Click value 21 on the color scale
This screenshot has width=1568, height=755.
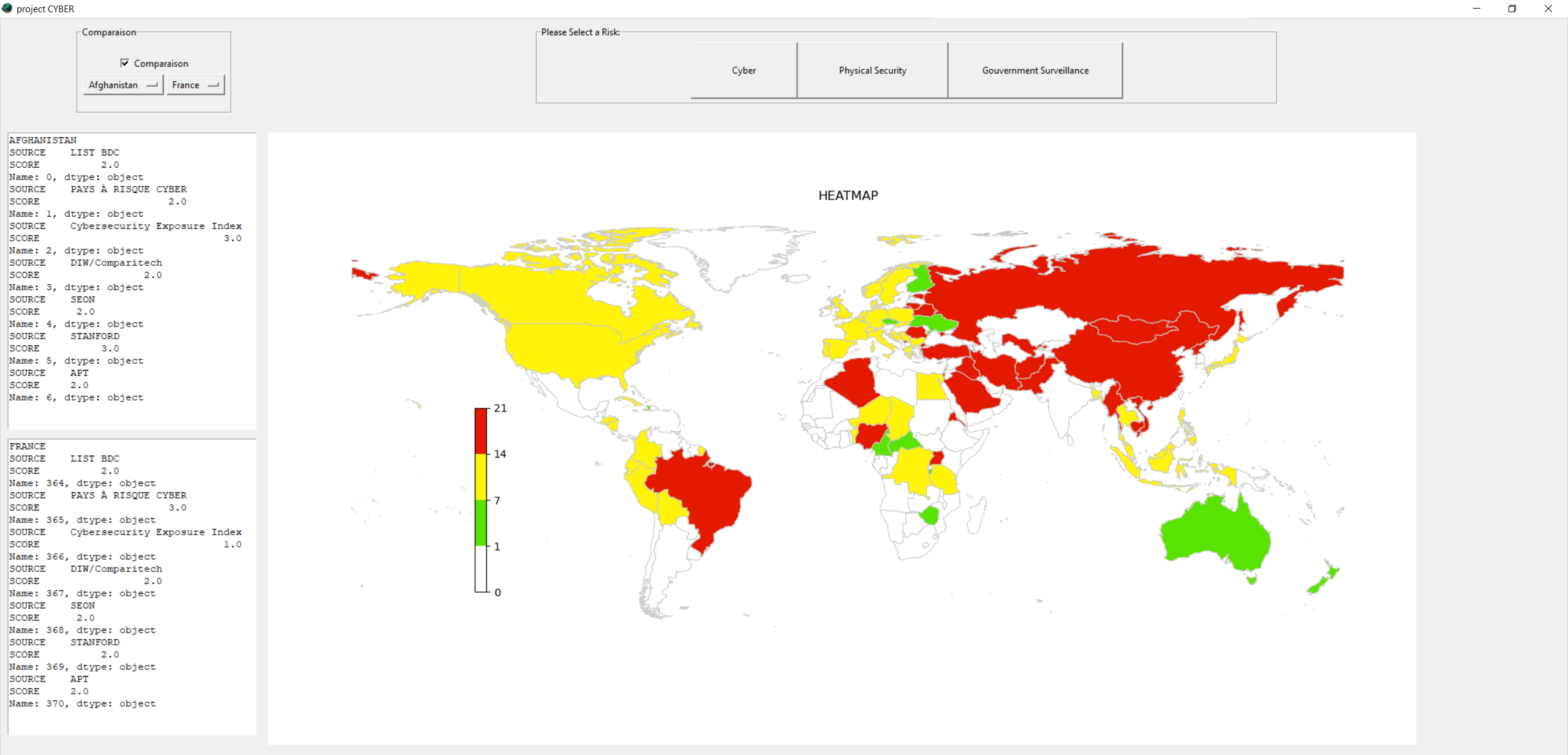tap(500, 408)
